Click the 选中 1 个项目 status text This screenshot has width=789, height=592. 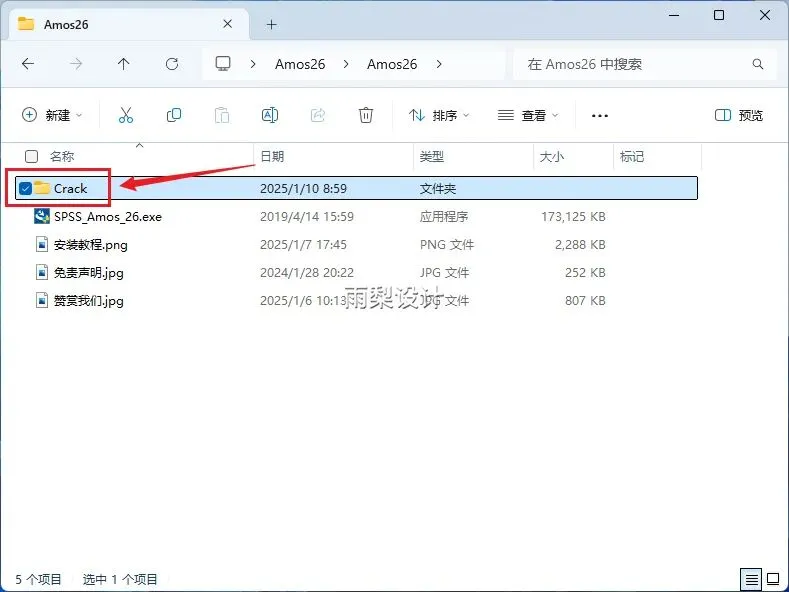click(120, 579)
